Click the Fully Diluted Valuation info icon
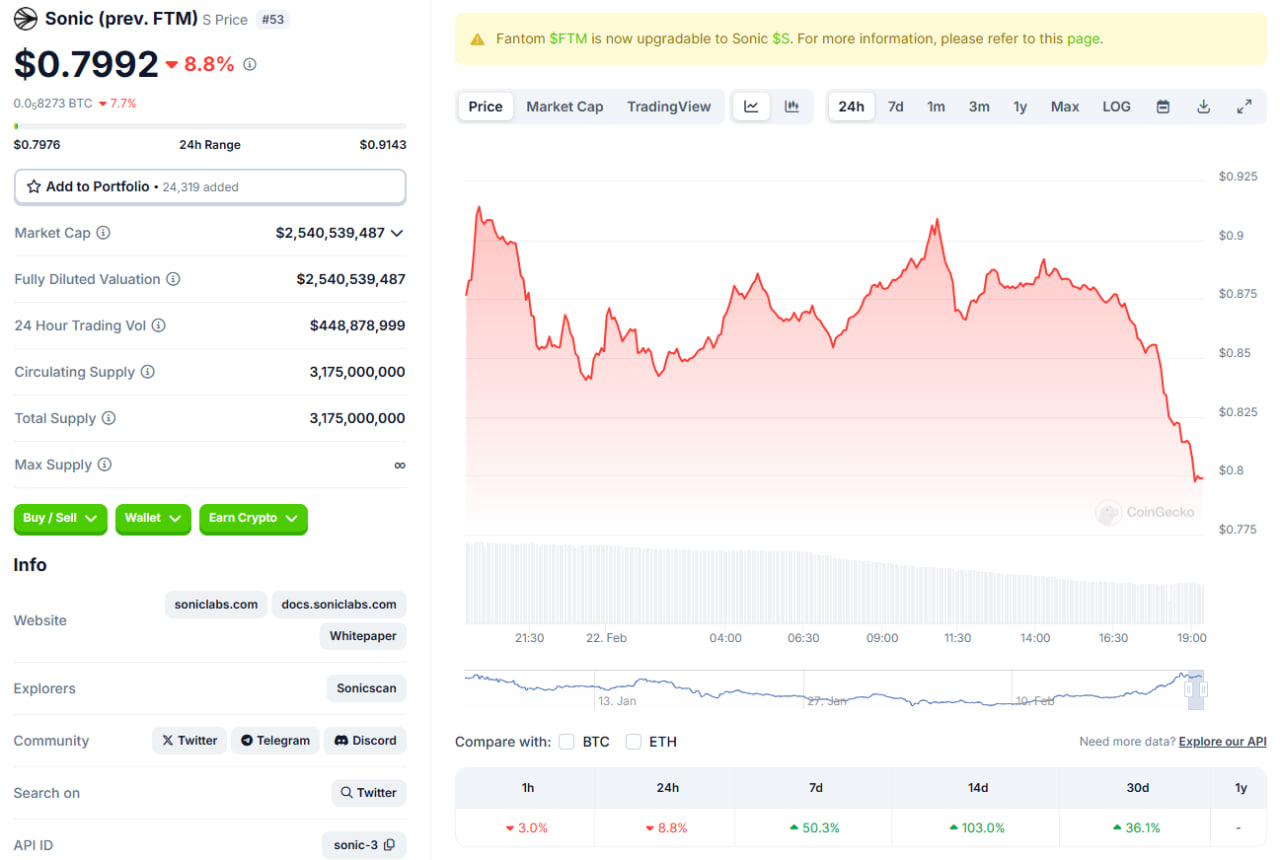 [x=173, y=279]
